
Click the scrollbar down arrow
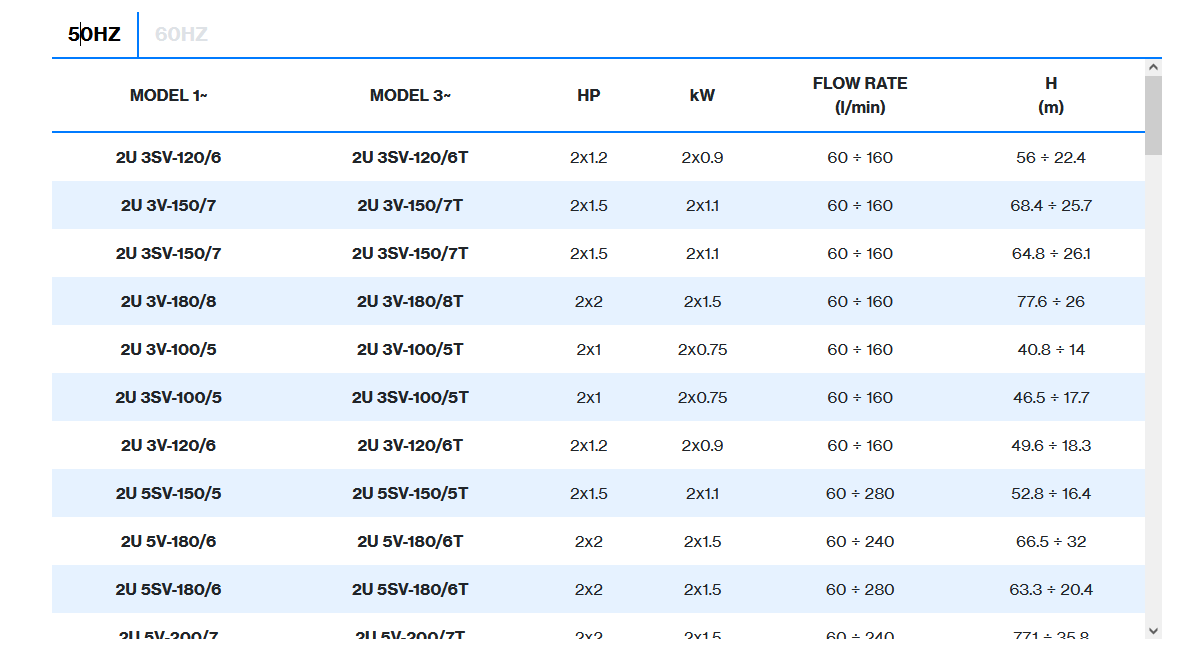click(1153, 630)
